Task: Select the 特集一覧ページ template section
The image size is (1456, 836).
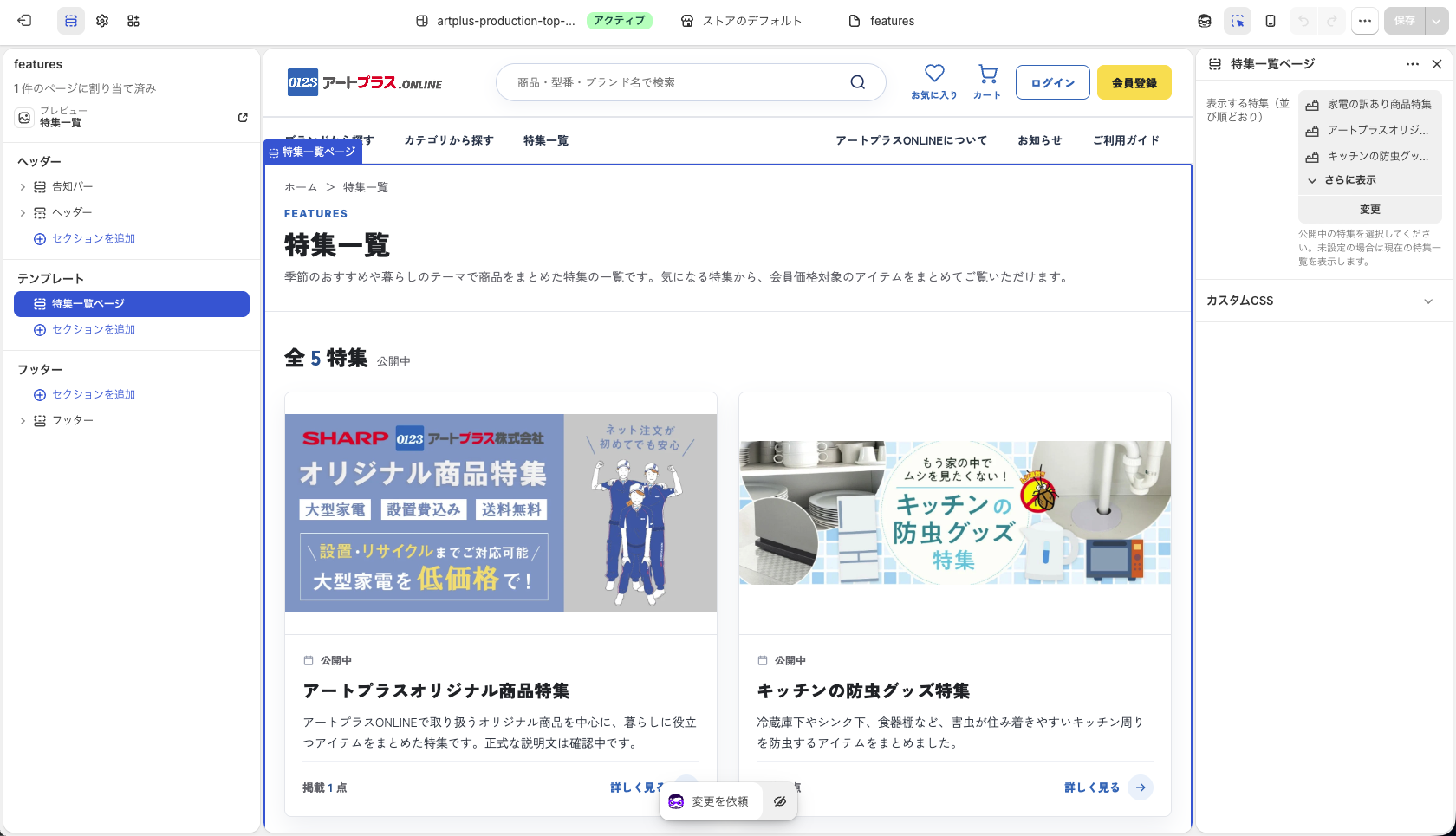Action: tap(132, 304)
